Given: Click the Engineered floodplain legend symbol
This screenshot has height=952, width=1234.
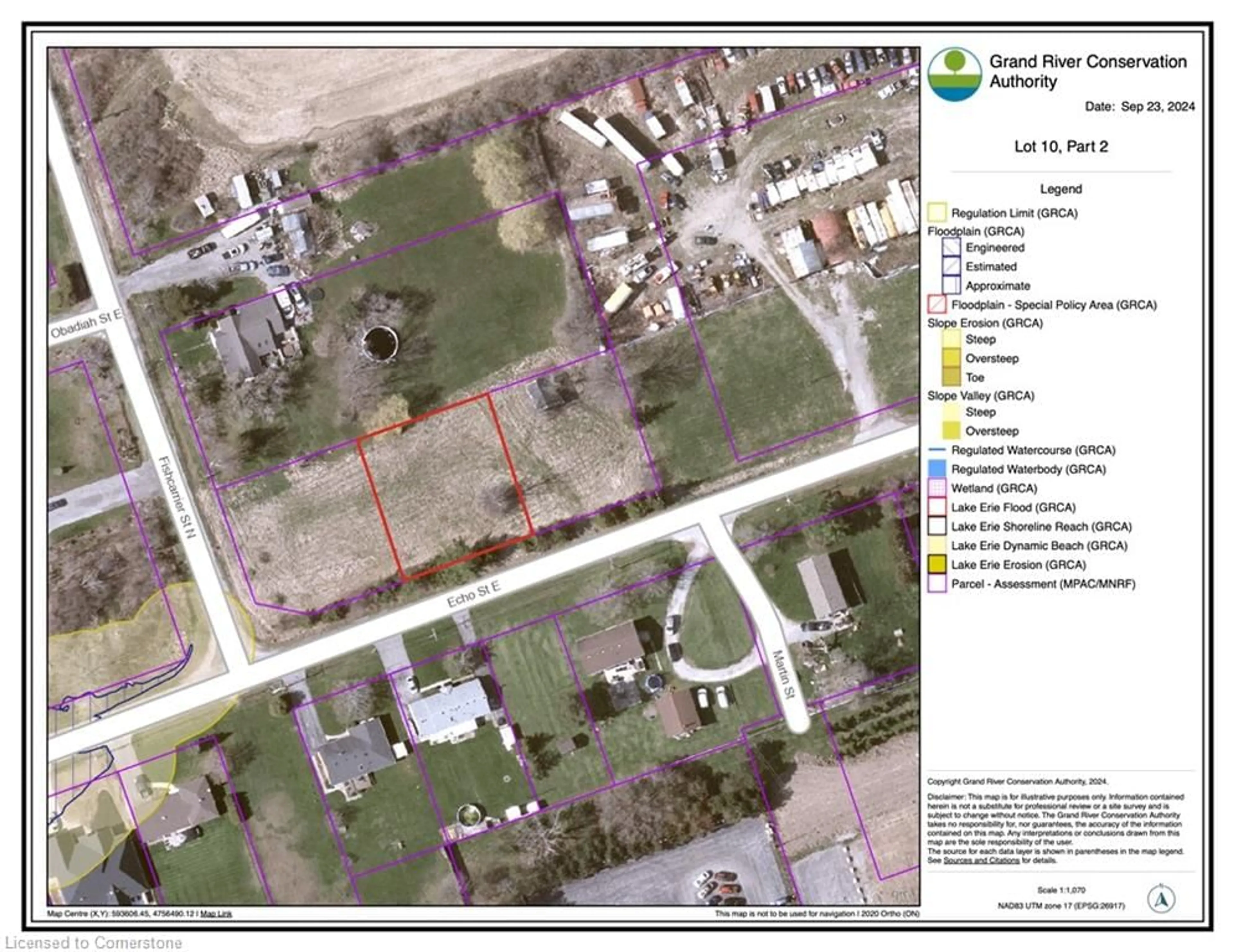Looking at the screenshot, I should 951,247.
